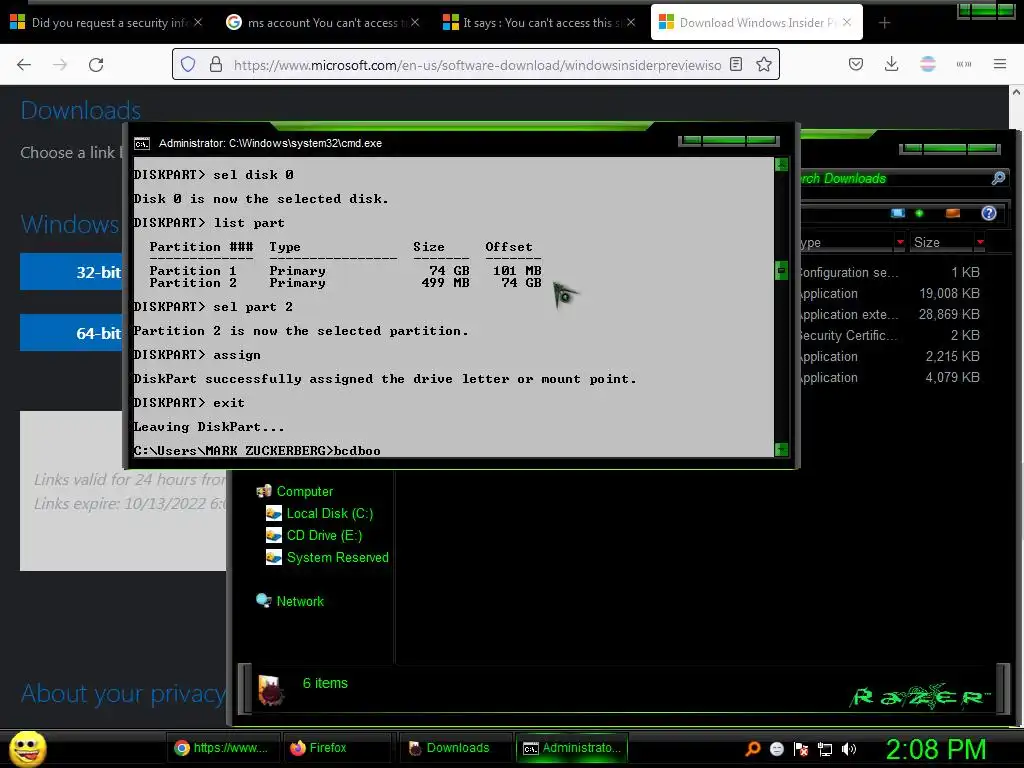
Task: Open the Size column filter dropdown
Action: (x=980, y=242)
